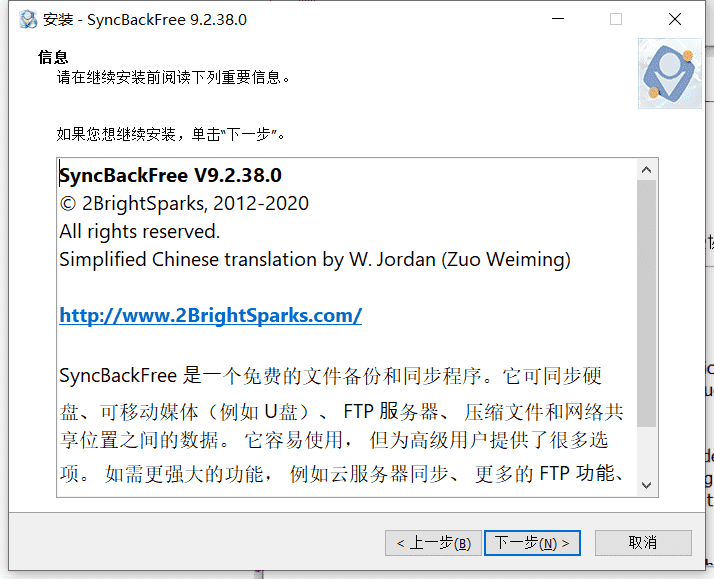Click the instruction '如果您想继续安装，单击"下一步"。'
Viewport: 714px width, 579px height.
pyautogui.click(x=171, y=134)
